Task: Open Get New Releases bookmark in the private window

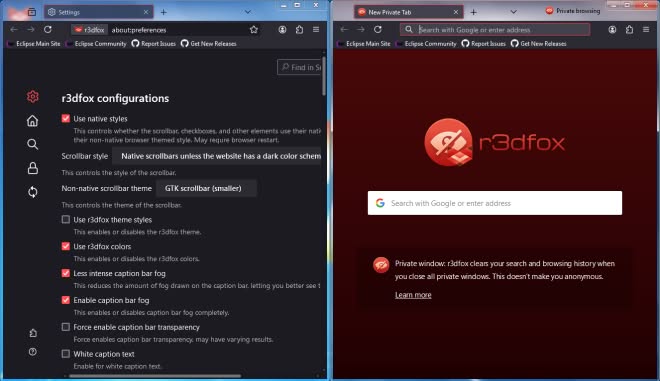Action: click(539, 44)
